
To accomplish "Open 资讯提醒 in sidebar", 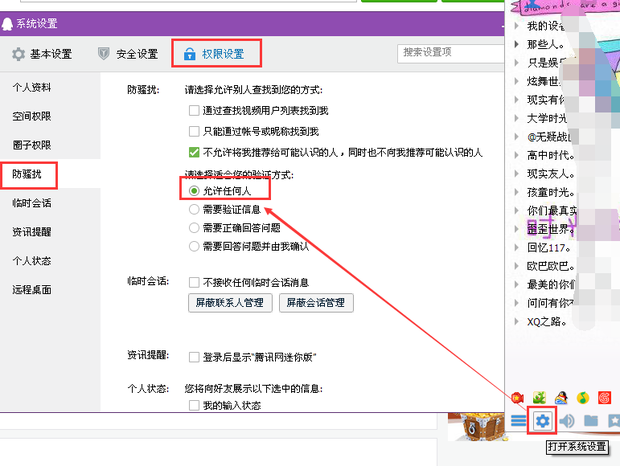I will tap(32, 232).
